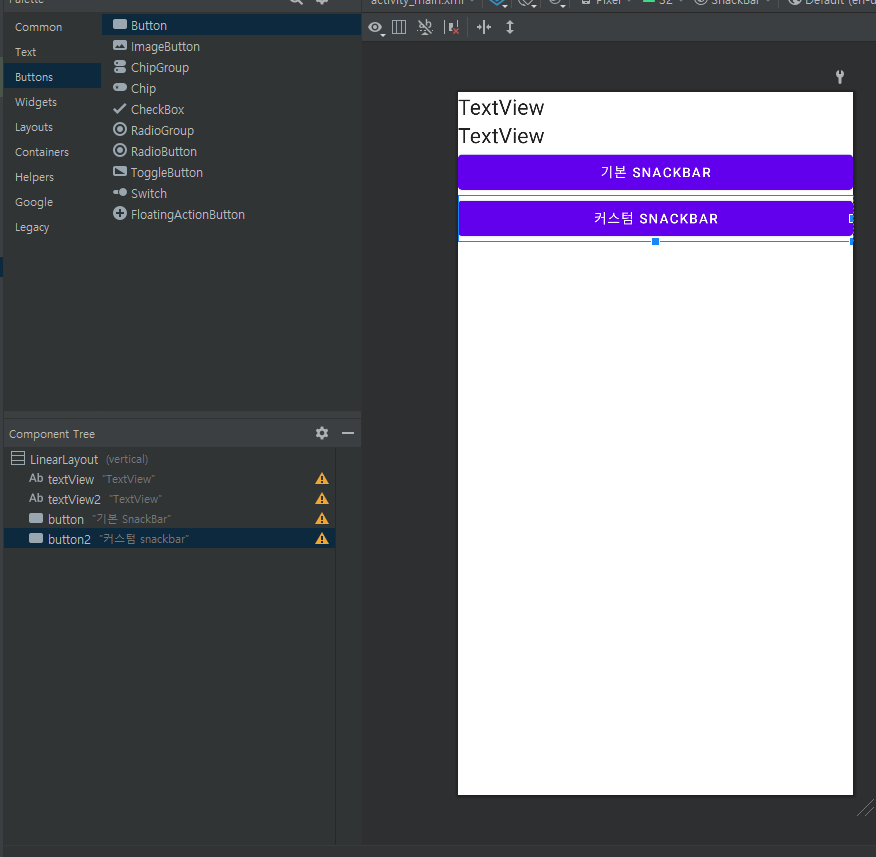Screen dimensions: 876x857
Task: Select CheckBox in the palette
Action: coord(231,109)
